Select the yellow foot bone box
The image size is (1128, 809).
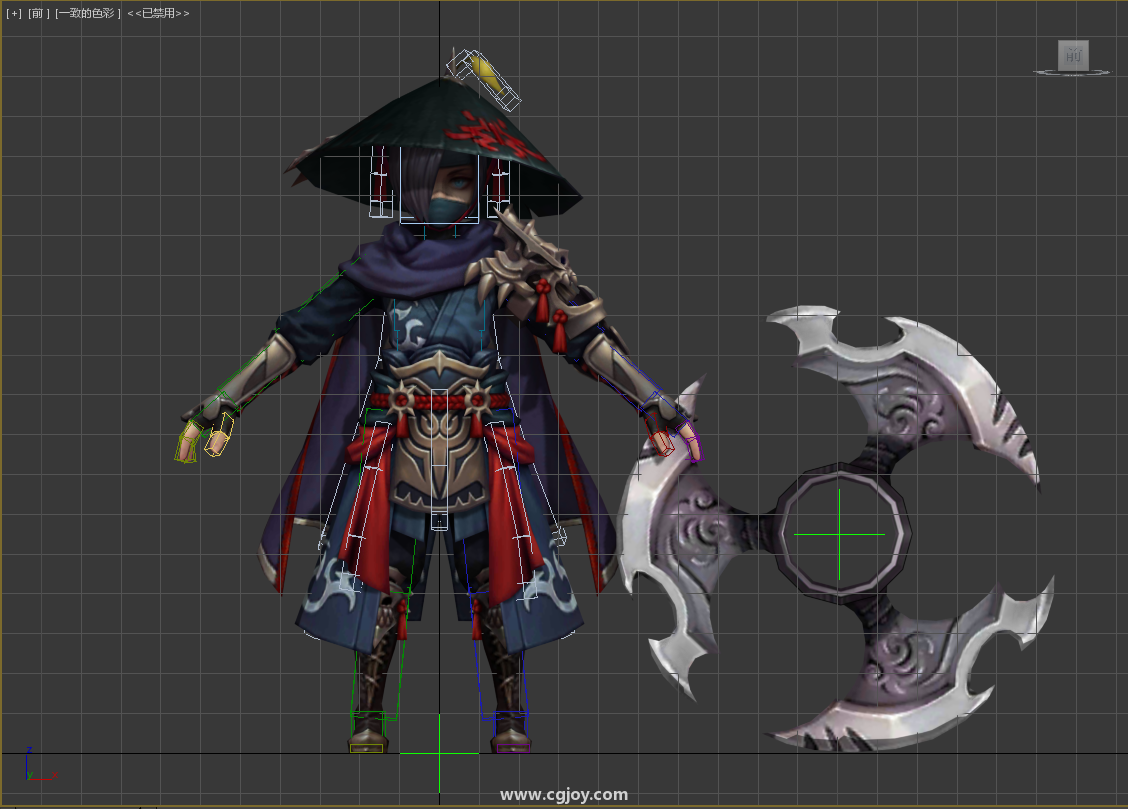[x=367, y=746]
